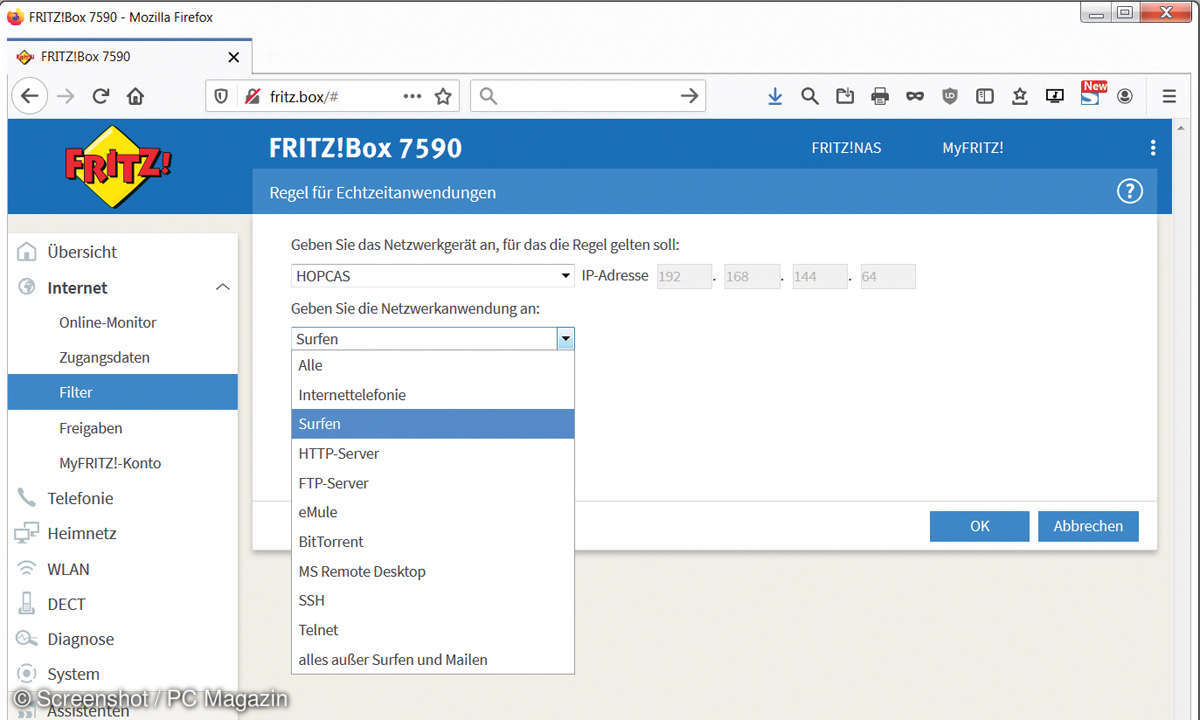The width and height of the screenshot is (1200, 720).
Task: Open the FRITZ!NAS link
Action: (x=846, y=148)
